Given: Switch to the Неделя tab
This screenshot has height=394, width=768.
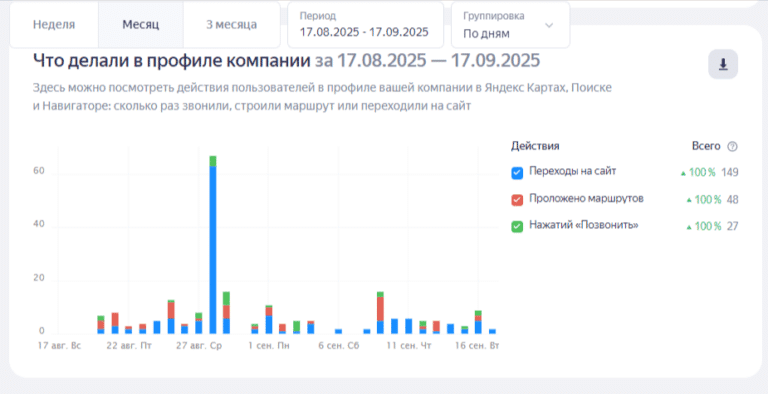Looking at the screenshot, I should (x=54, y=25).
